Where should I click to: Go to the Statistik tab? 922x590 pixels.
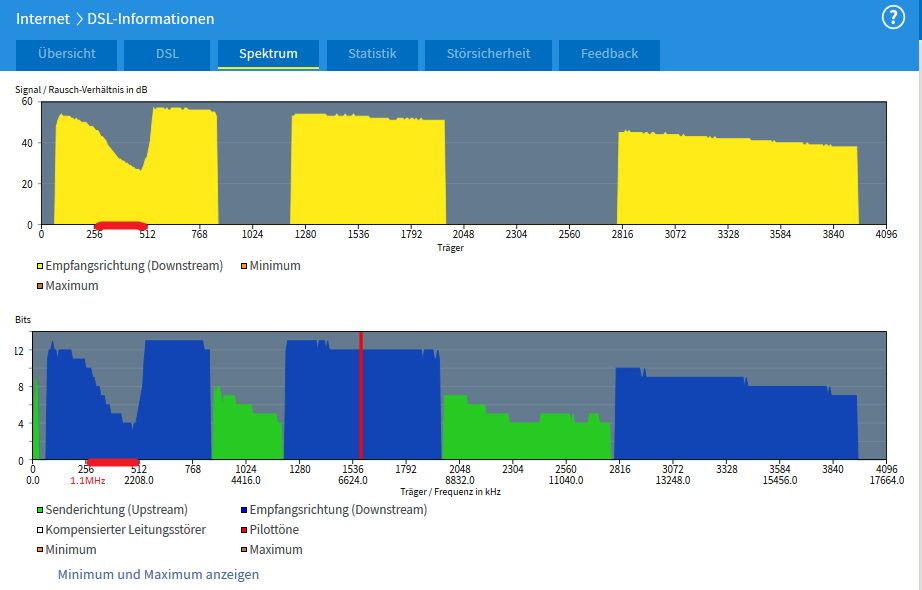tap(372, 54)
